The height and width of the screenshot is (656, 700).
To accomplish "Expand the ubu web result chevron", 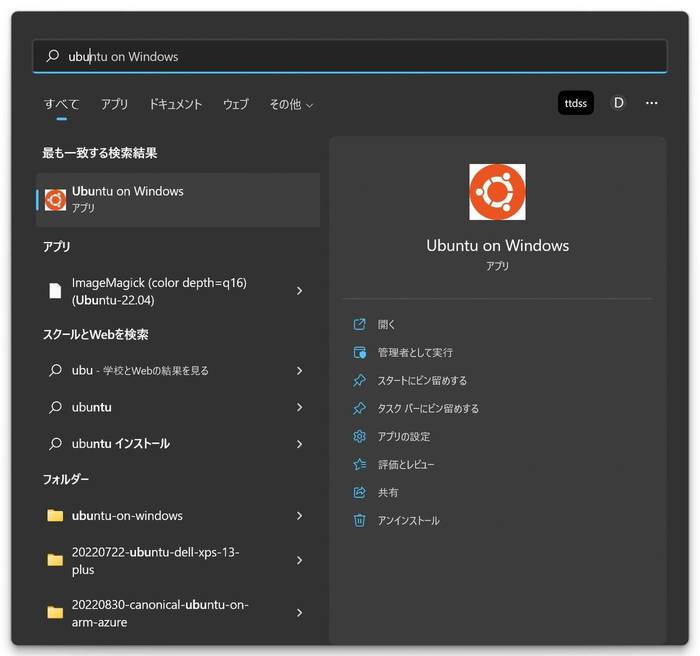I will (300, 371).
